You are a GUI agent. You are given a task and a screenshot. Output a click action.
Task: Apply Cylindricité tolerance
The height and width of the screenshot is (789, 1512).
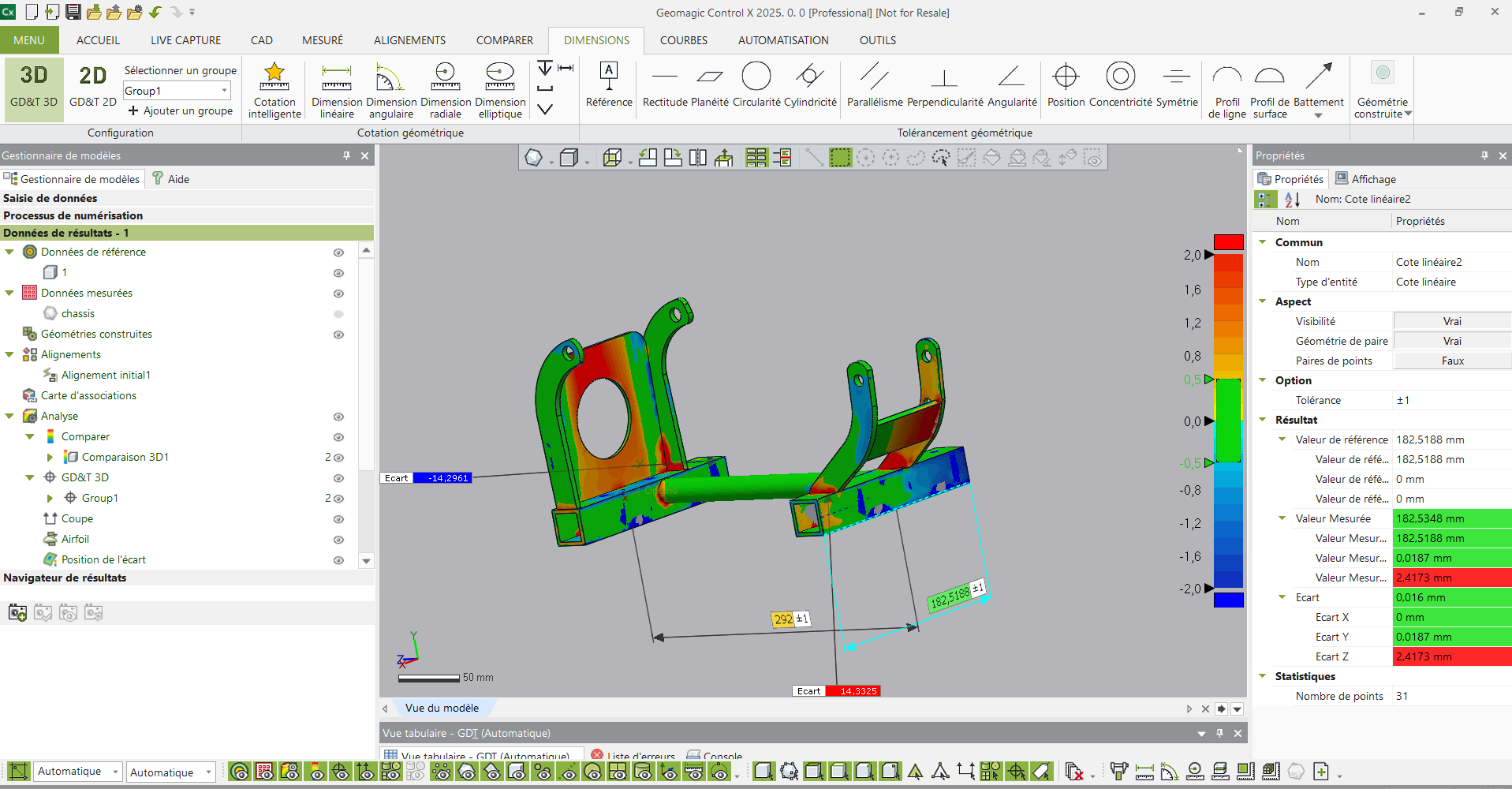(810, 85)
